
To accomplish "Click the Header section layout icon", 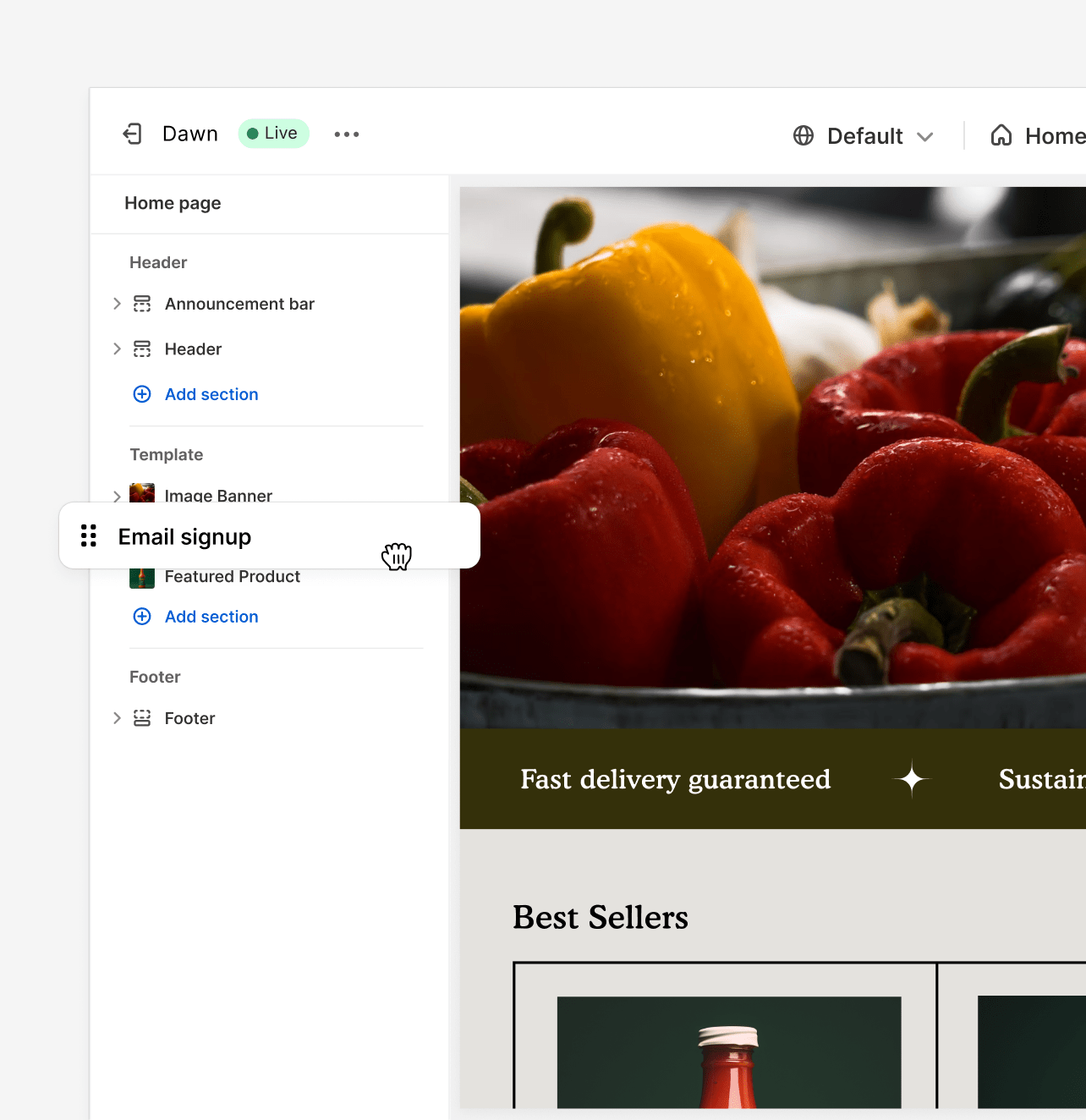I will click(142, 349).
